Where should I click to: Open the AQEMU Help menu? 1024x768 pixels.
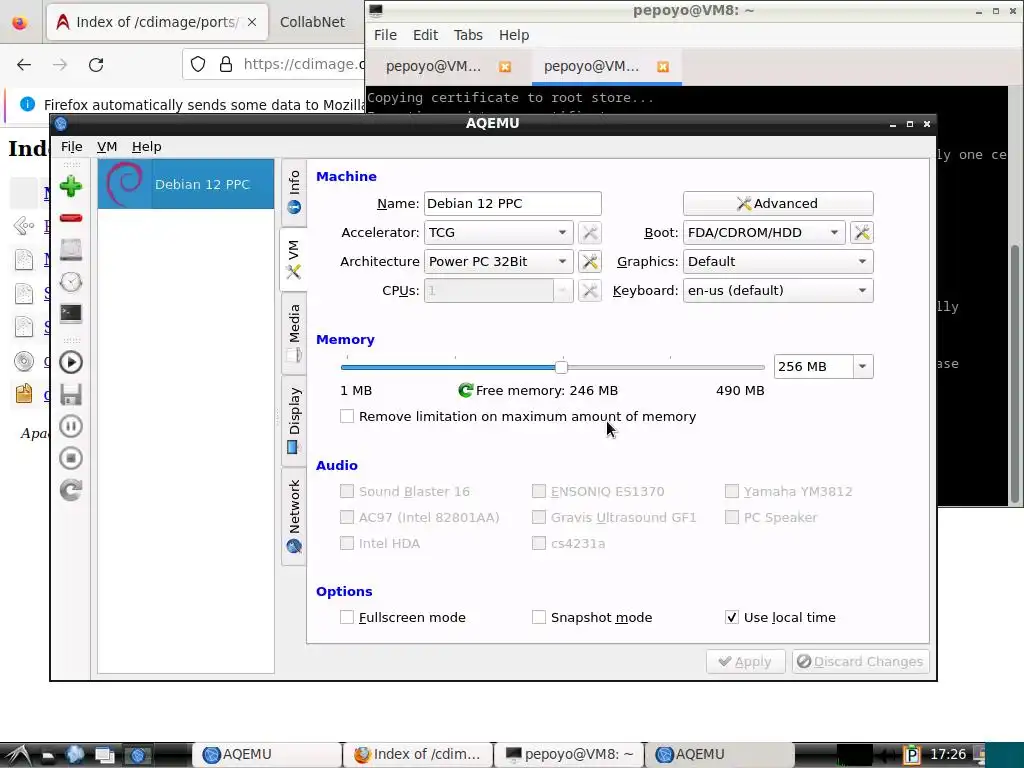click(146, 147)
